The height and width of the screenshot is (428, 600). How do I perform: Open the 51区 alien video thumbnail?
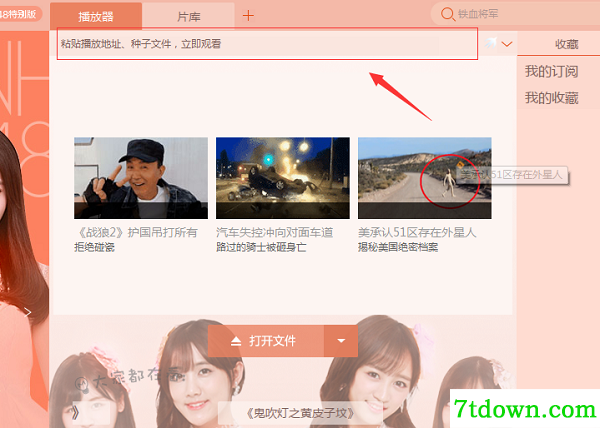point(425,178)
